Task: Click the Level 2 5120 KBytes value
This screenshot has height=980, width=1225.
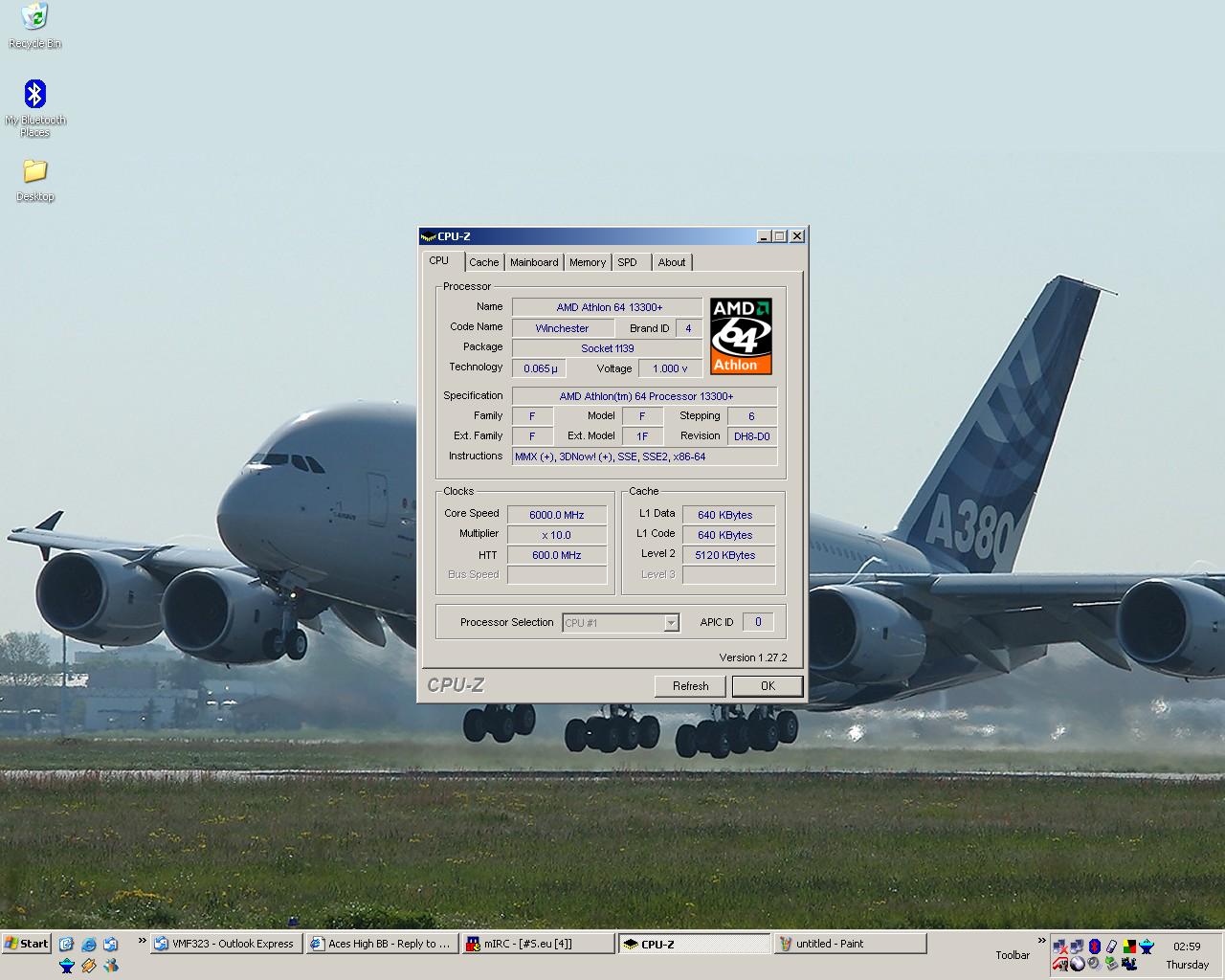Action: [x=728, y=555]
